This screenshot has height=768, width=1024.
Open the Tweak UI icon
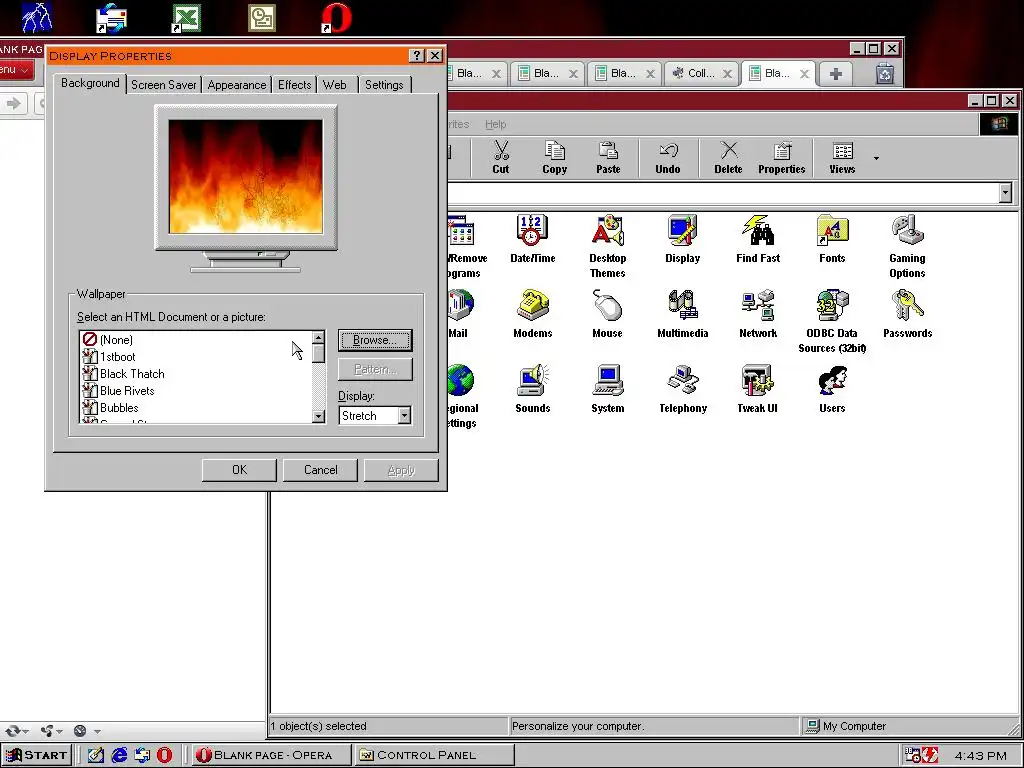[x=758, y=389]
